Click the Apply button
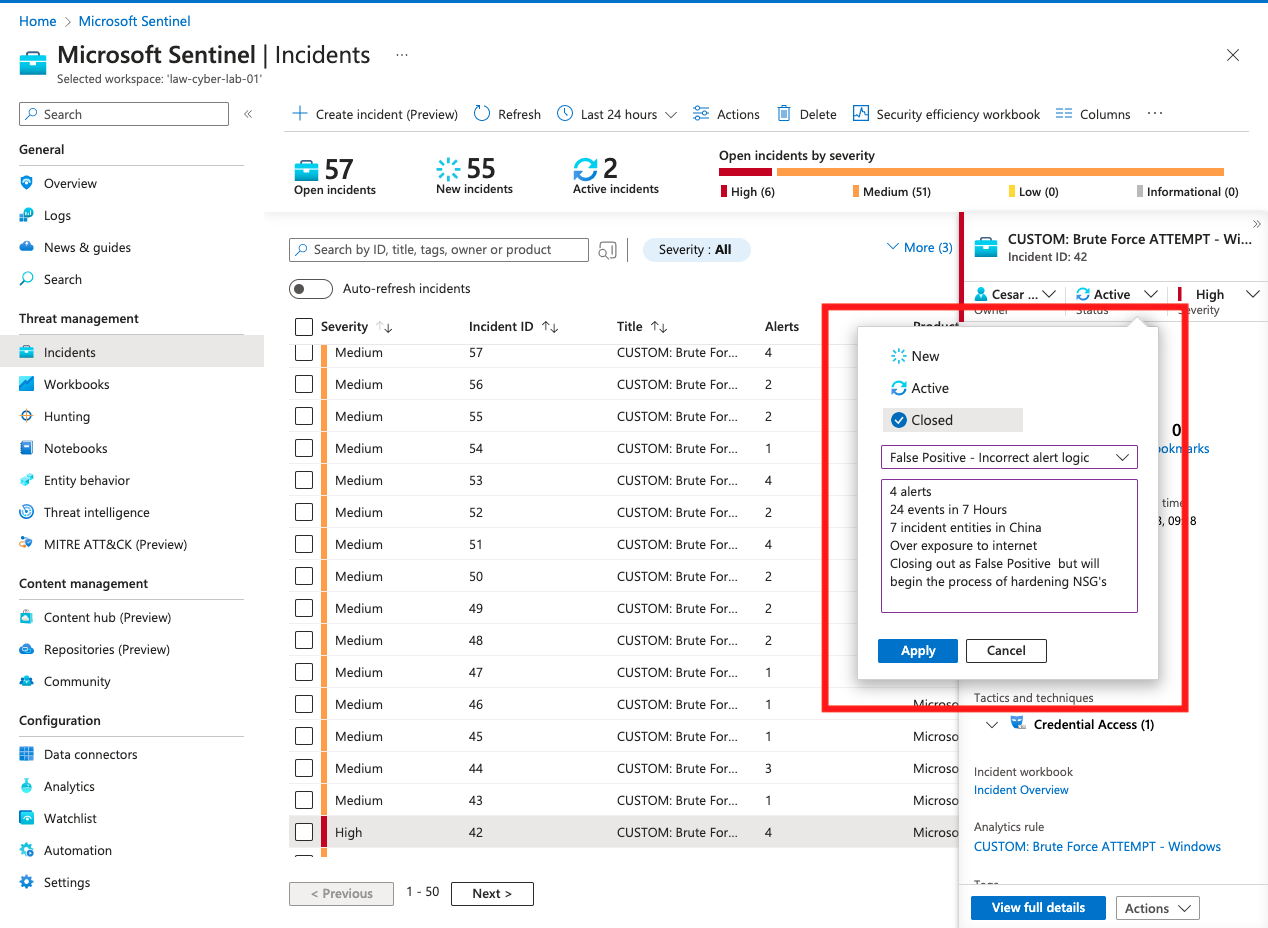 [x=918, y=651]
